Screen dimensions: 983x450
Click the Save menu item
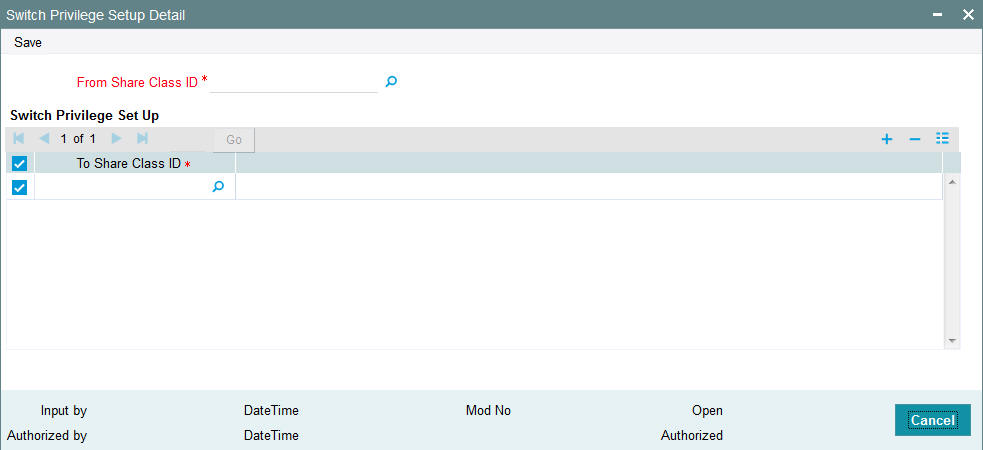[28, 43]
